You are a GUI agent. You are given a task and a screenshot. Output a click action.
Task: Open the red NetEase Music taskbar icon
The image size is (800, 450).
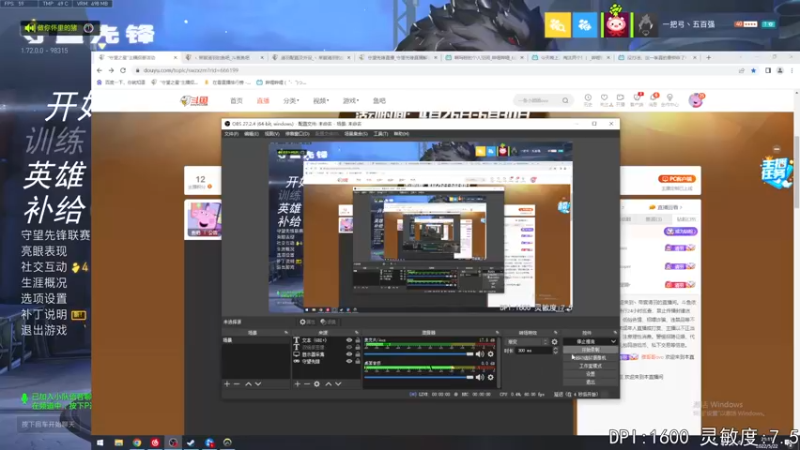click(155, 442)
